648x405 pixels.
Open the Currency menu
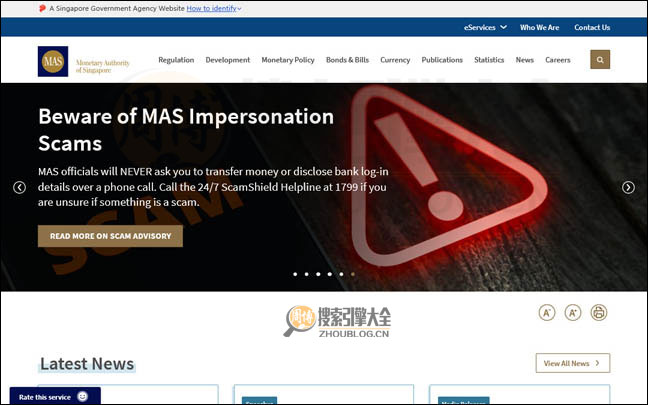pos(395,60)
